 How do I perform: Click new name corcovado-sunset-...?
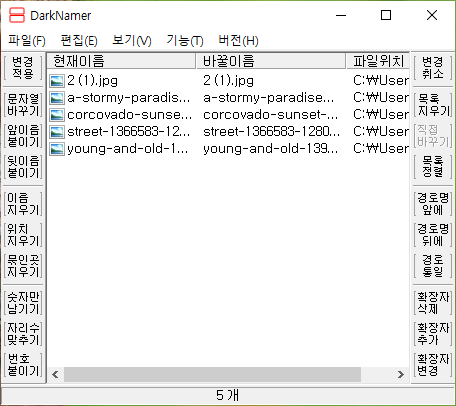point(270,115)
